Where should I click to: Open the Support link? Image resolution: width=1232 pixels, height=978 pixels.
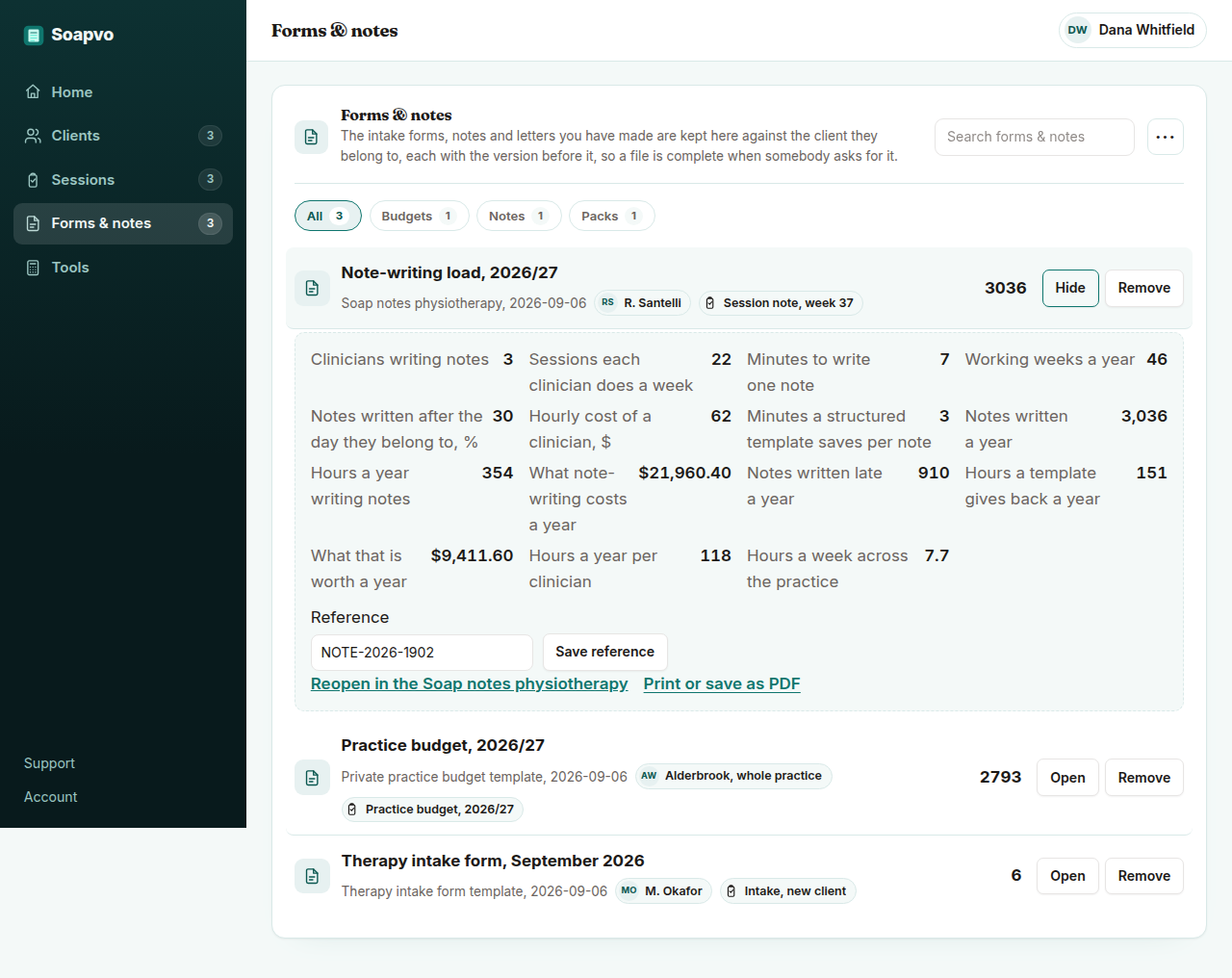(49, 763)
